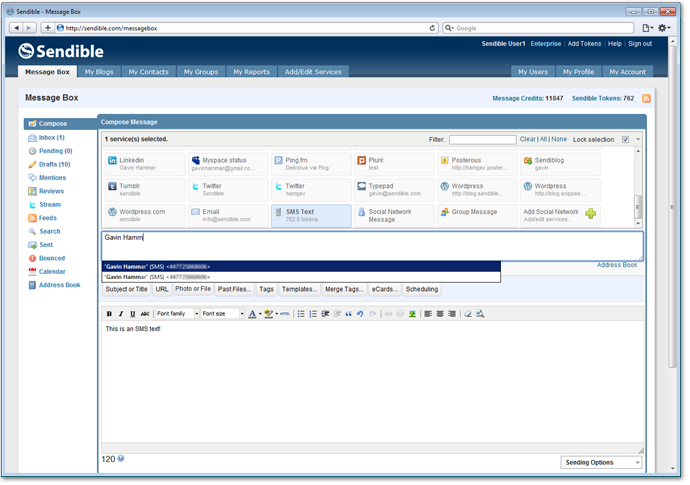
Task: Open the Font size dropdown
Action: pyautogui.click(x=223, y=315)
